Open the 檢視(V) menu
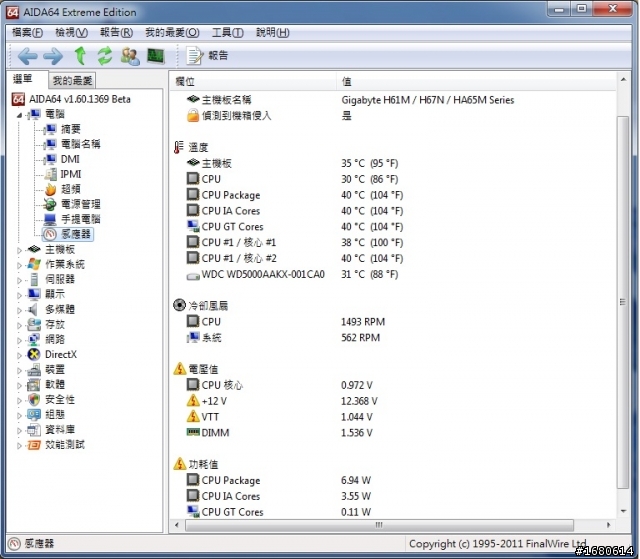The width and height of the screenshot is (640, 559). (x=71, y=32)
